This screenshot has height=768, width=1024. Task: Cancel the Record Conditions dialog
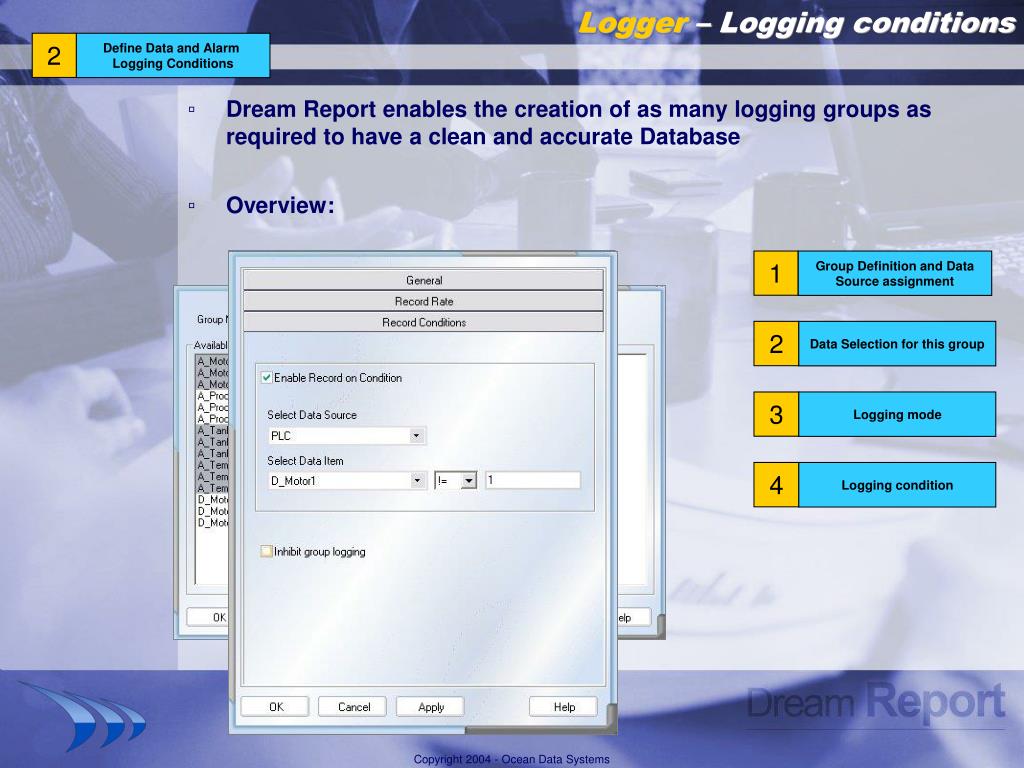tap(353, 707)
